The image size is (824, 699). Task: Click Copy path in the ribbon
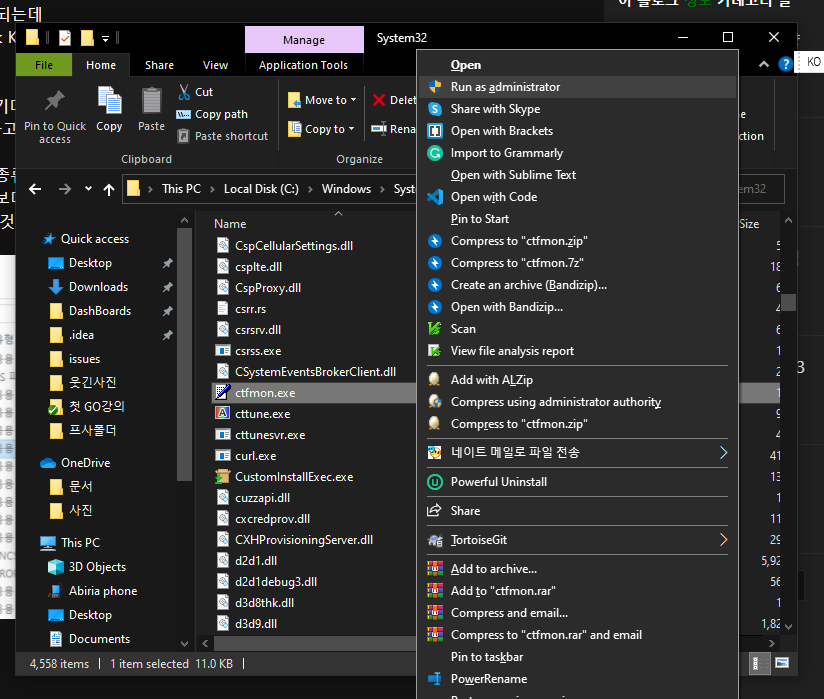point(212,114)
